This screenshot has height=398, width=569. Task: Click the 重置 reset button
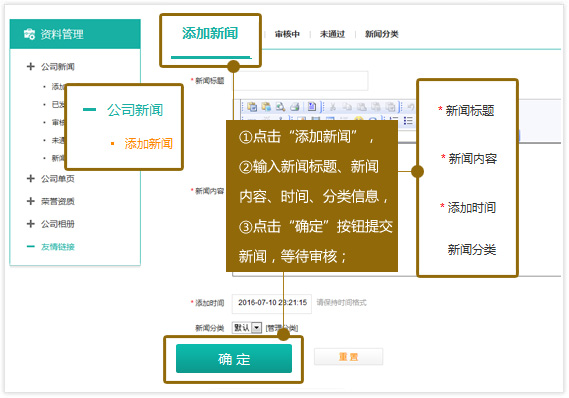click(x=348, y=357)
